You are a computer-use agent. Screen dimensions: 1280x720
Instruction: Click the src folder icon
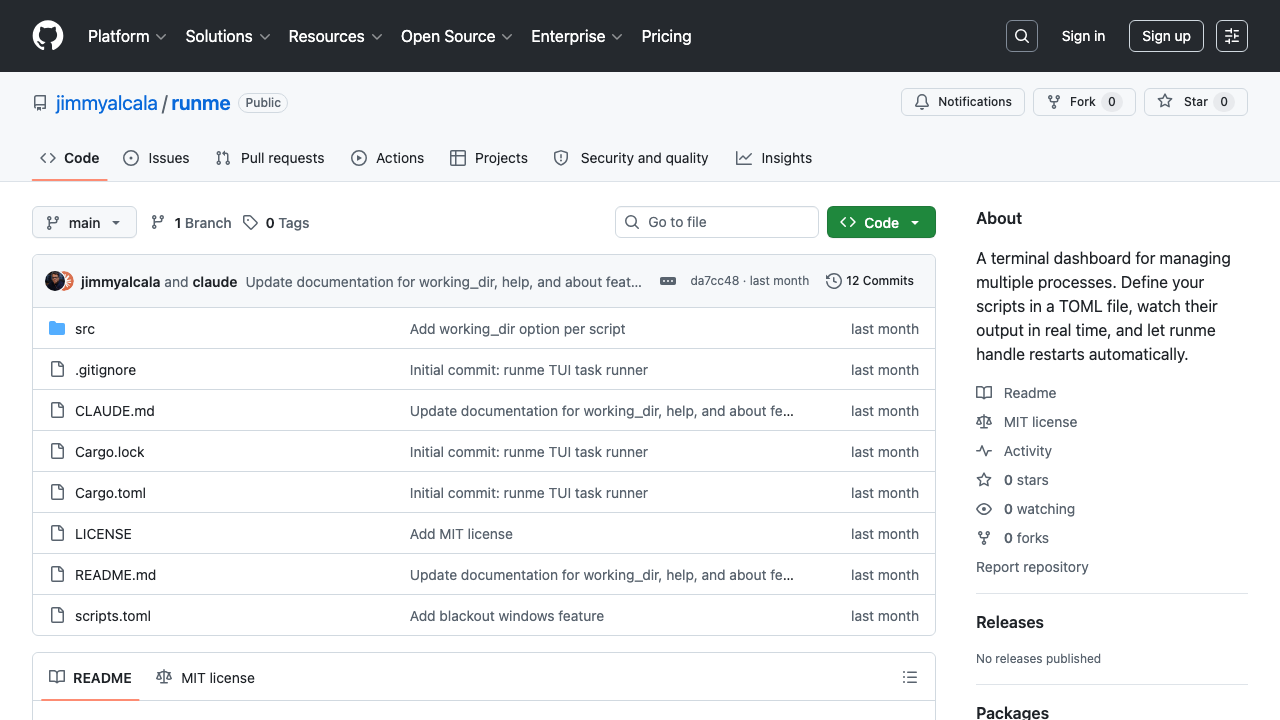click(x=57, y=329)
